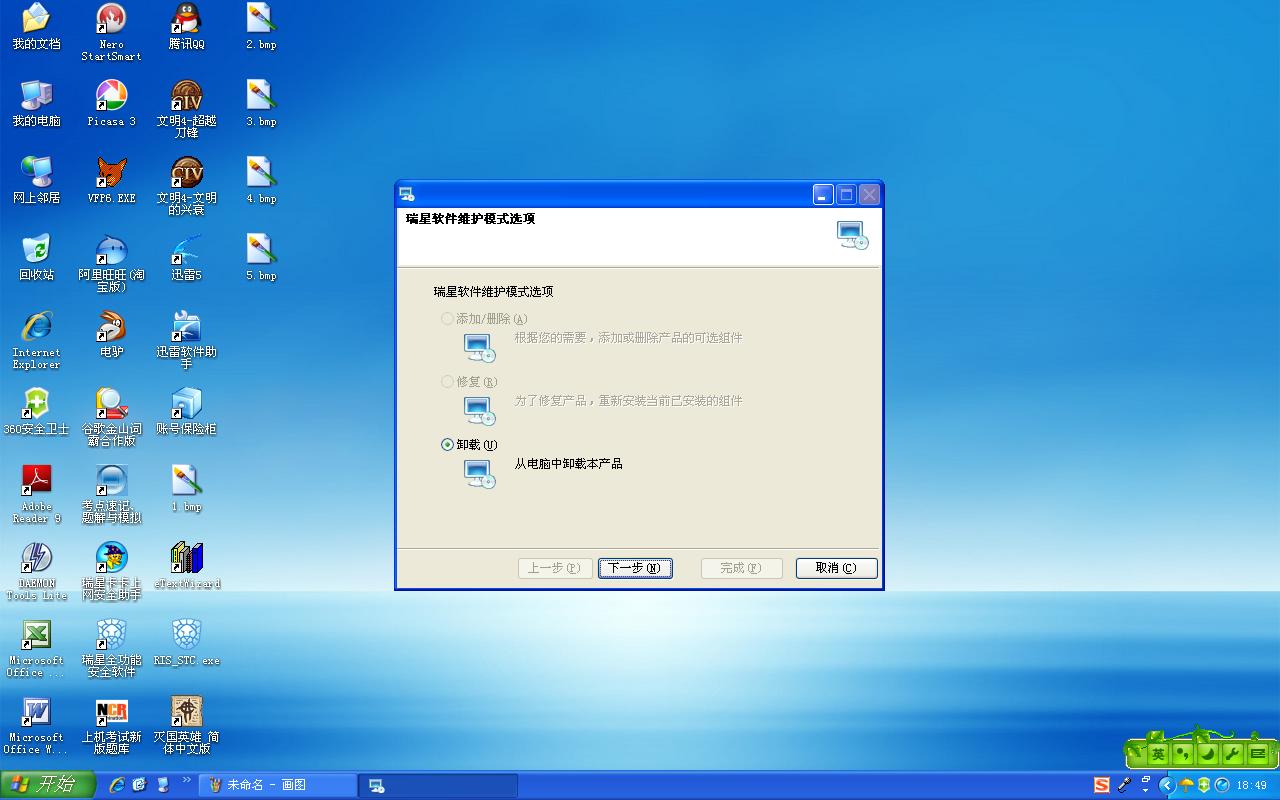Select the 文明4-超越刀锋 game shortcut

click(x=186, y=109)
